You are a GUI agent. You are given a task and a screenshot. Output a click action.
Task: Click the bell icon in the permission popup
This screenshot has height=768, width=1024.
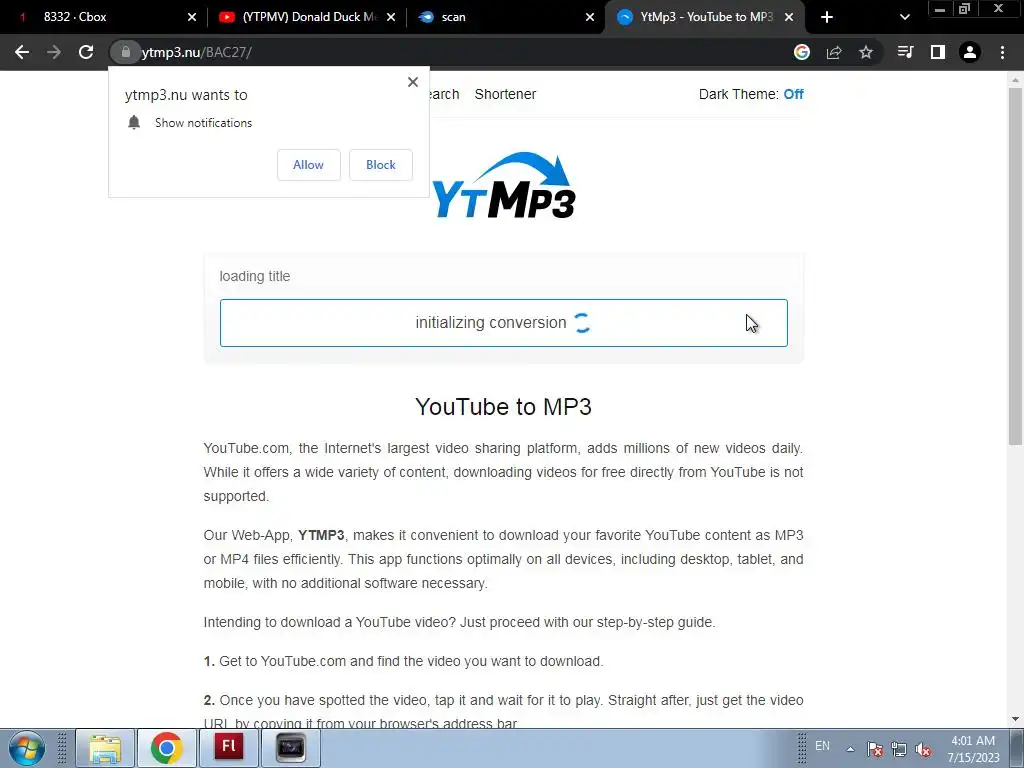point(134,122)
